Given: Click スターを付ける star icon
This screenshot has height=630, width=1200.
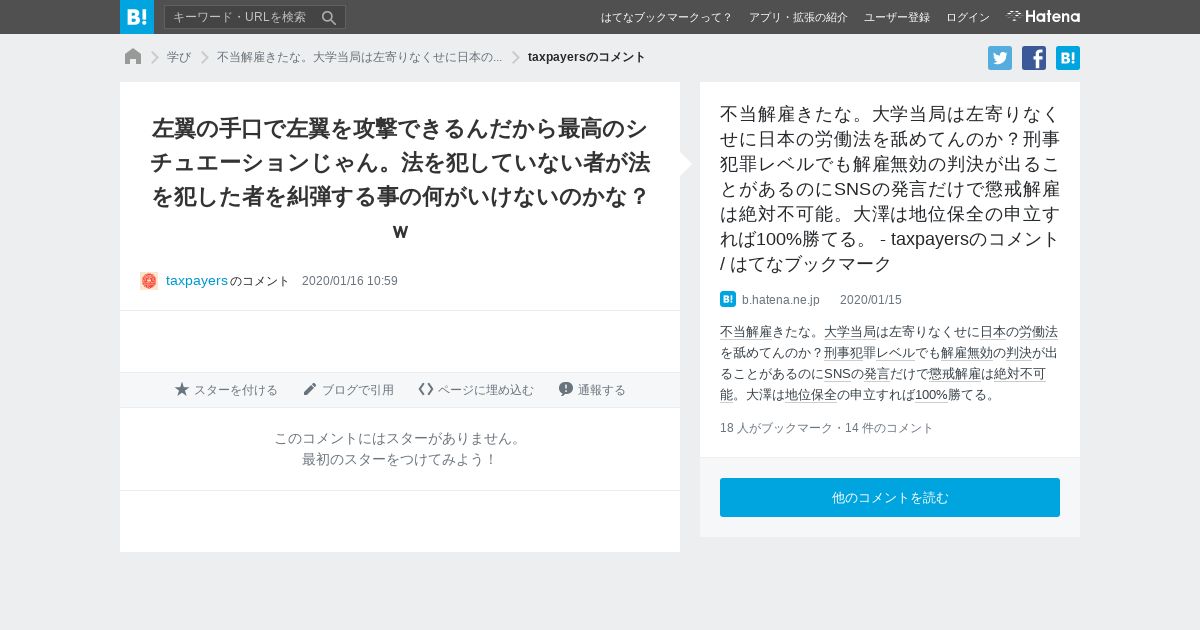Looking at the screenshot, I should click(226, 390).
